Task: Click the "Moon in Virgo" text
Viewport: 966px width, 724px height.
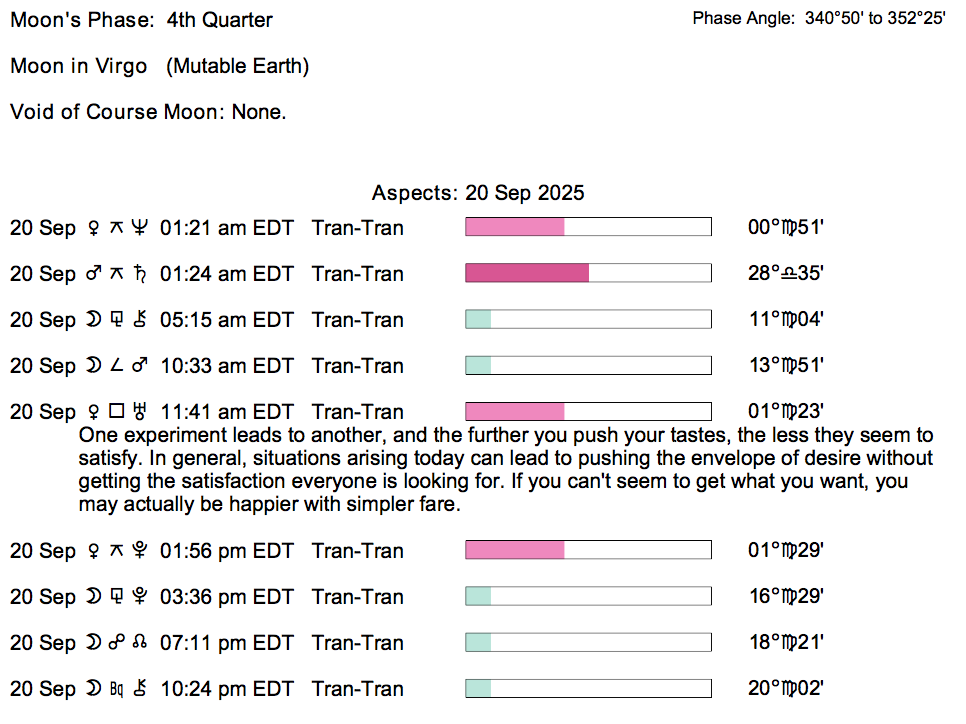Action: tap(79, 66)
